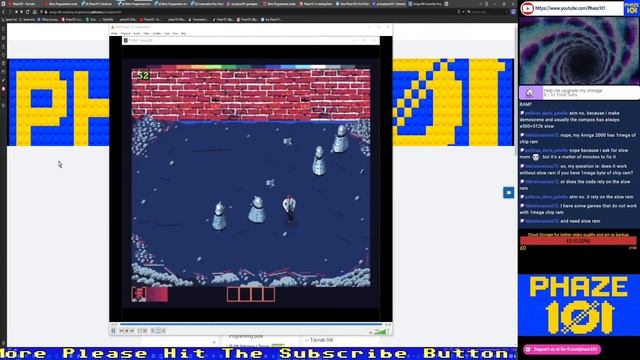Open the VLC Video menu
The image size is (640, 360).
(x=146, y=33)
